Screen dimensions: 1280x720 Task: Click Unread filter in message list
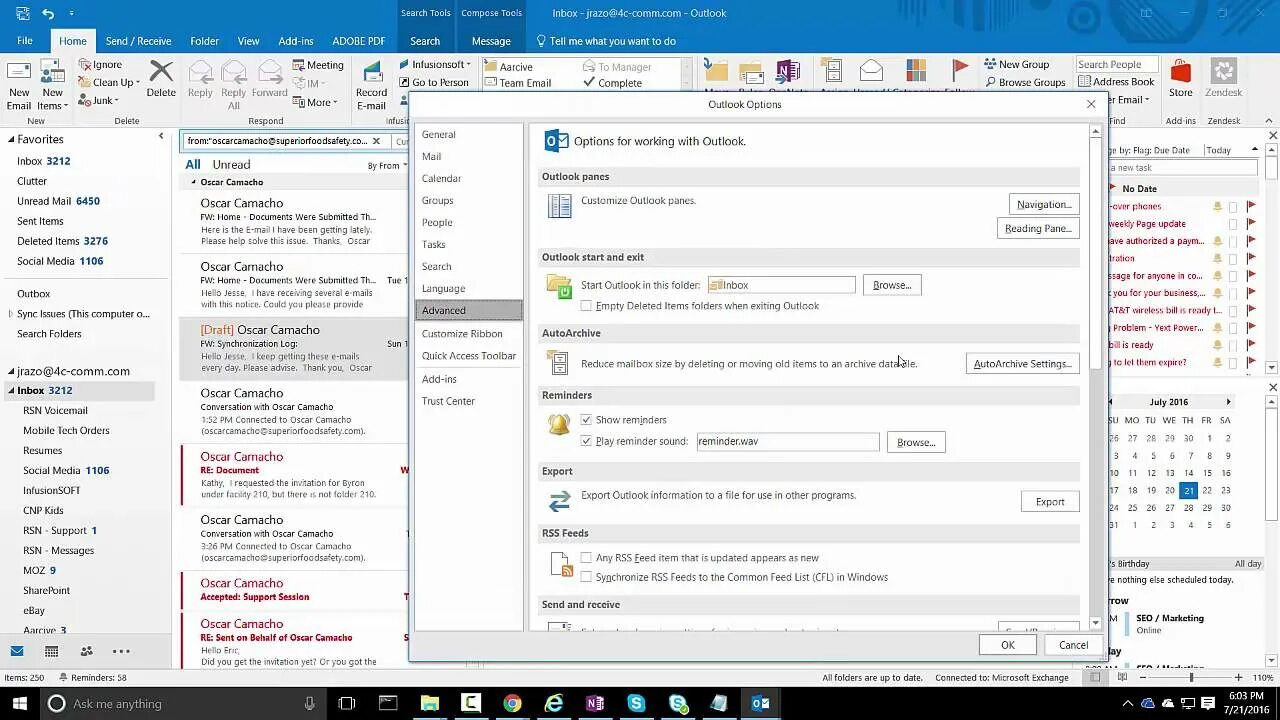[231, 165]
